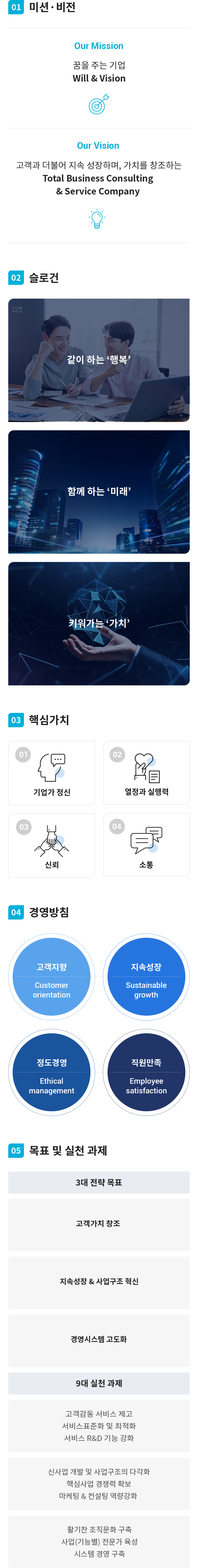Select the Employee satisfaction circle
This screenshot has height=1568, width=198.
click(x=146, y=1072)
